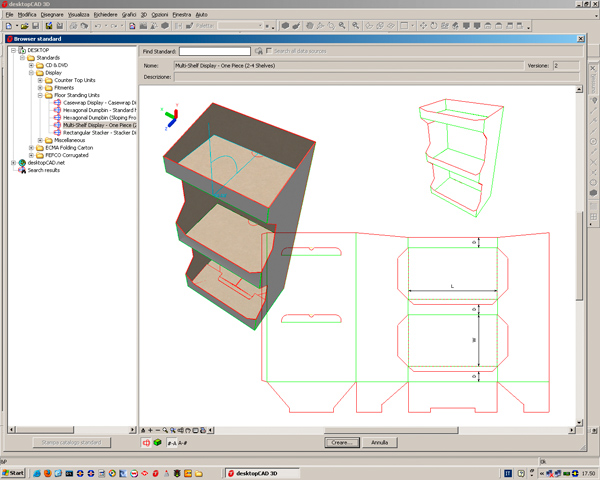
Task: Expand the desktopCAD.net node
Action: tap(13, 163)
